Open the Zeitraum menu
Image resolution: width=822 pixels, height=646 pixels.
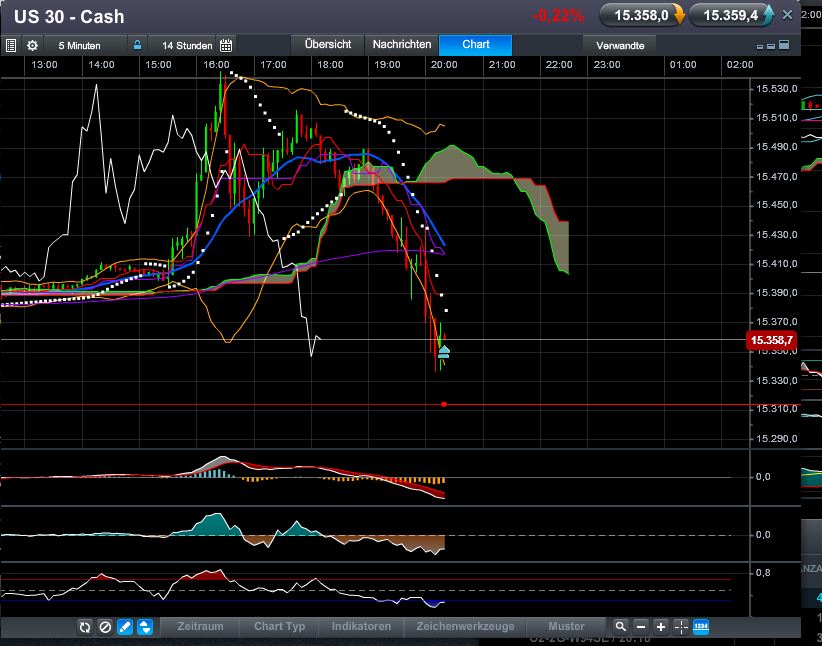[x=200, y=627]
